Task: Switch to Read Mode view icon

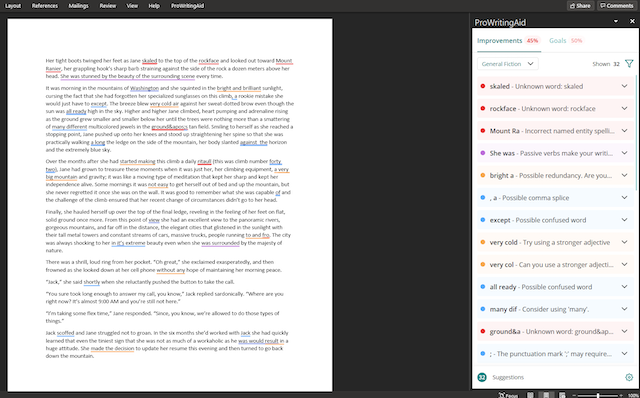Action: pos(530,395)
